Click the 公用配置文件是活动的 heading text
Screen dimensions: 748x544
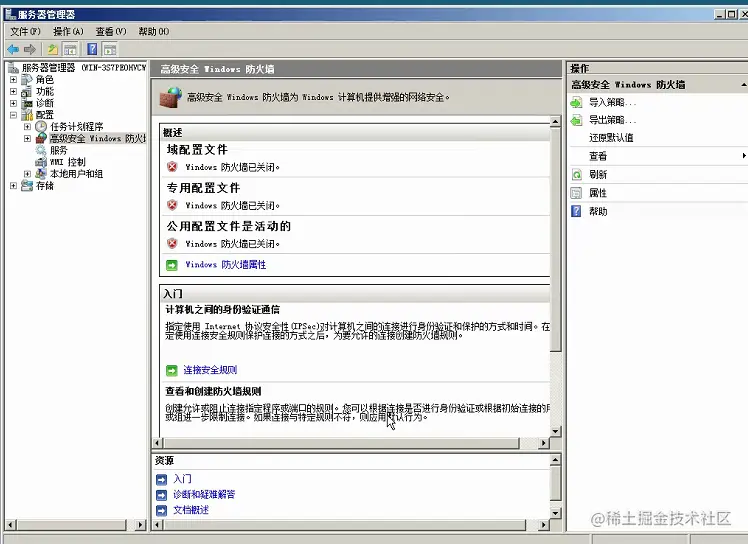click(229, 226)
